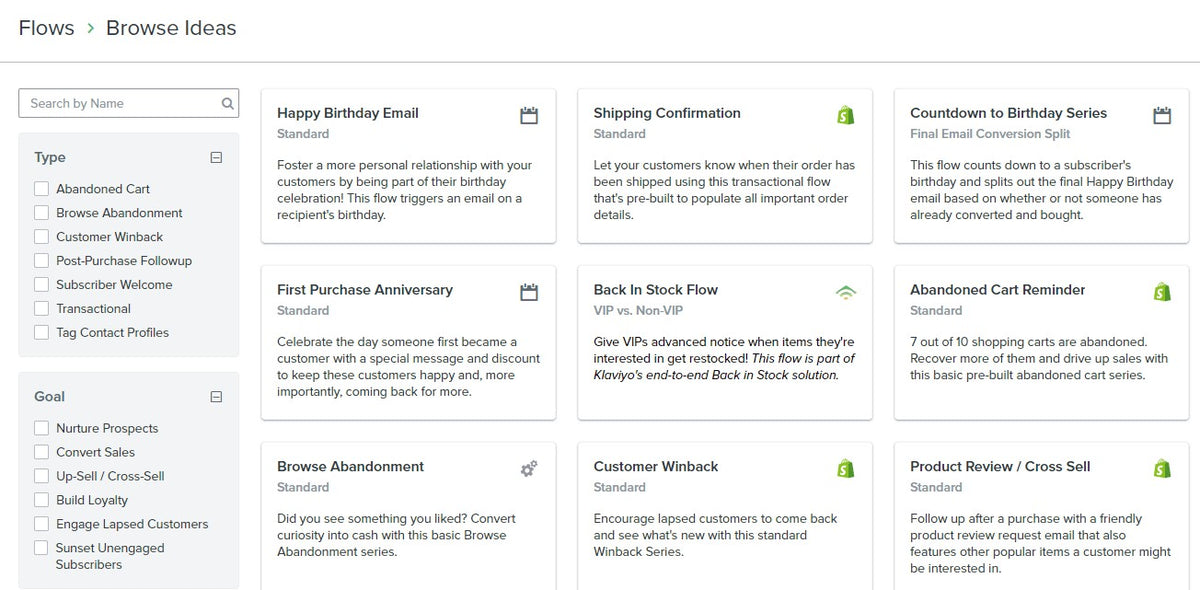Screen dimensions: 1200x590
Task: Click calendar icon on Countdown to Birthday Series
Action: click(x=1162, y=116)
